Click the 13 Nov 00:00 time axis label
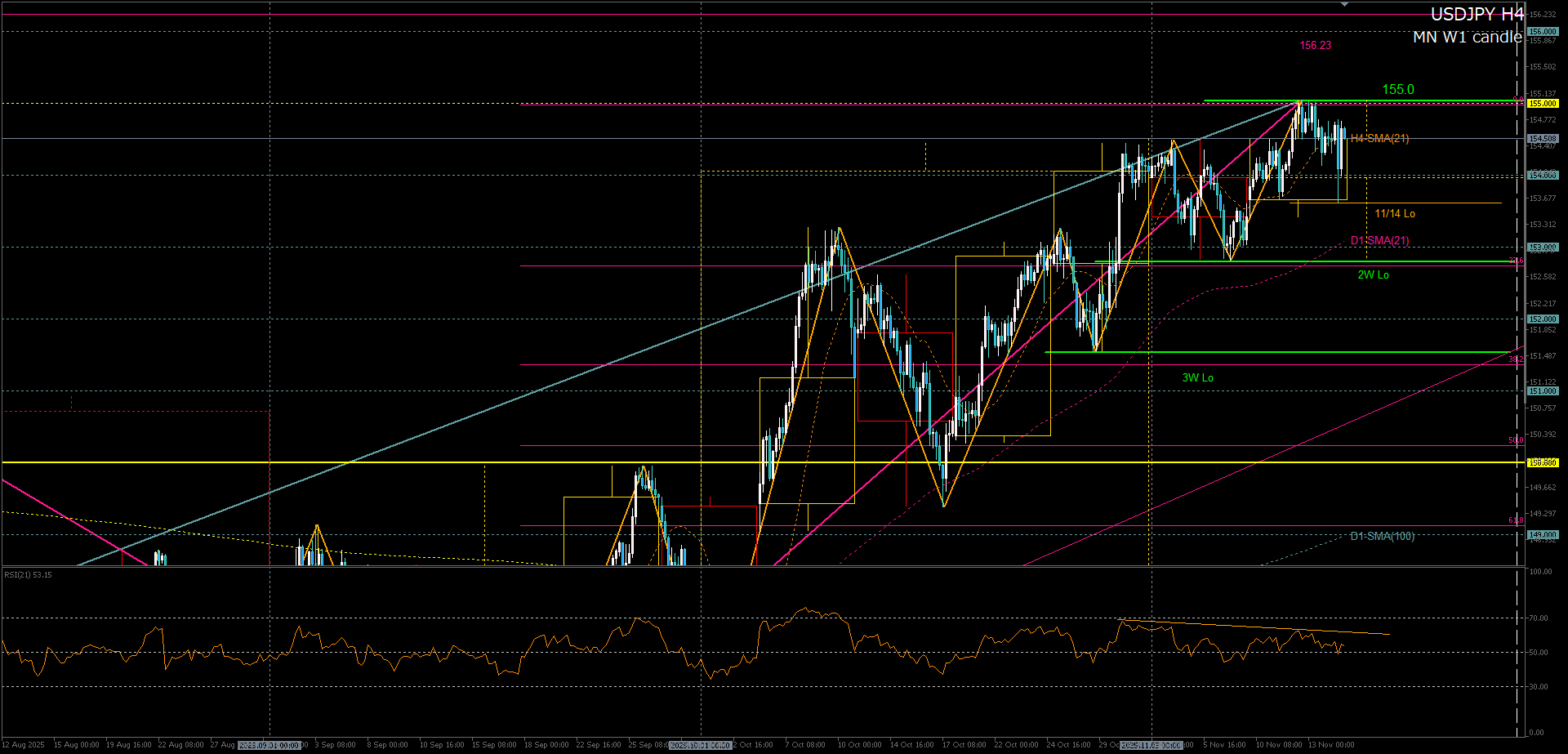The image size is (1568, 754). coord(1330,745)
